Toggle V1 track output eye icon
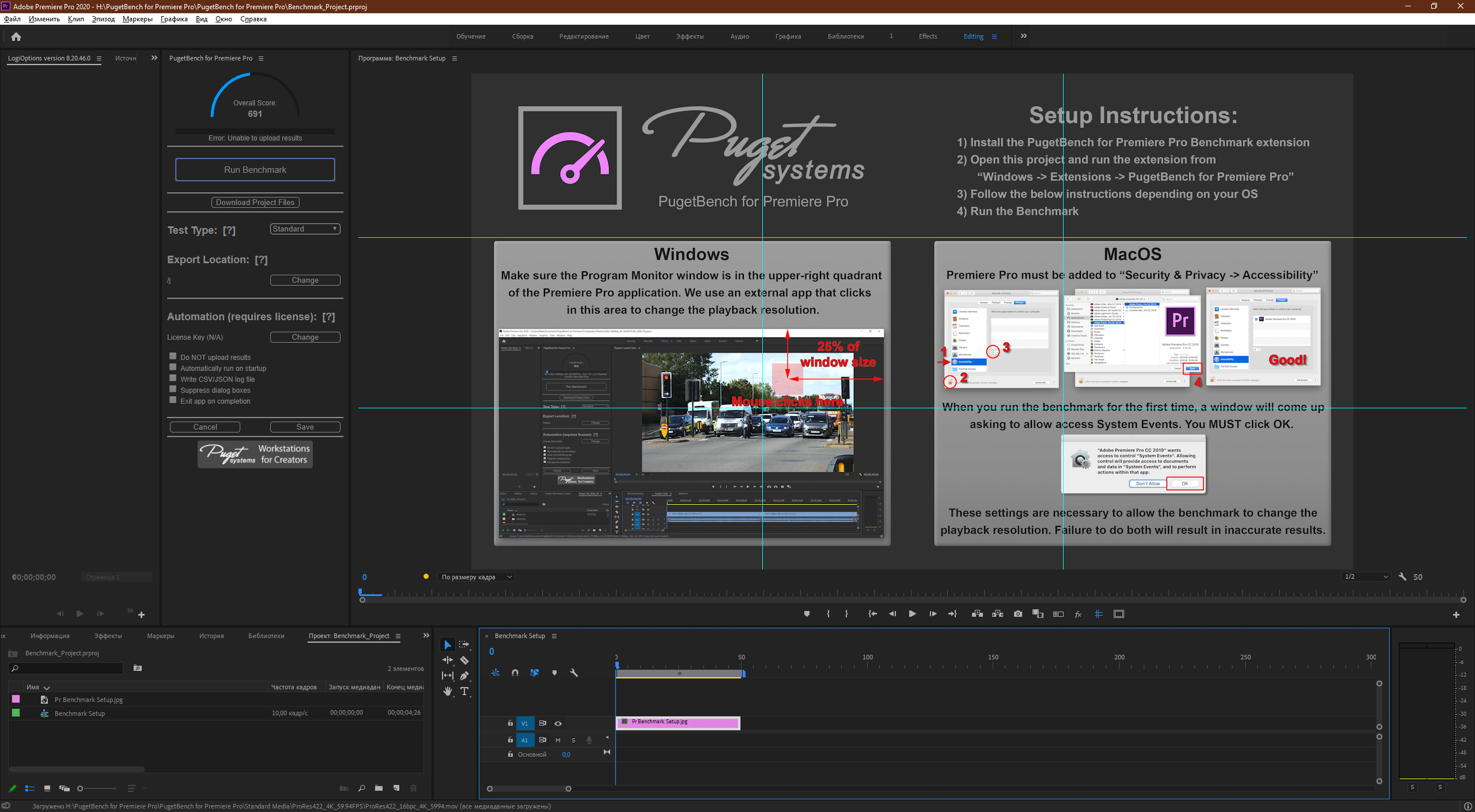Viewport: 1475px width, 812px height. [558, 723]
